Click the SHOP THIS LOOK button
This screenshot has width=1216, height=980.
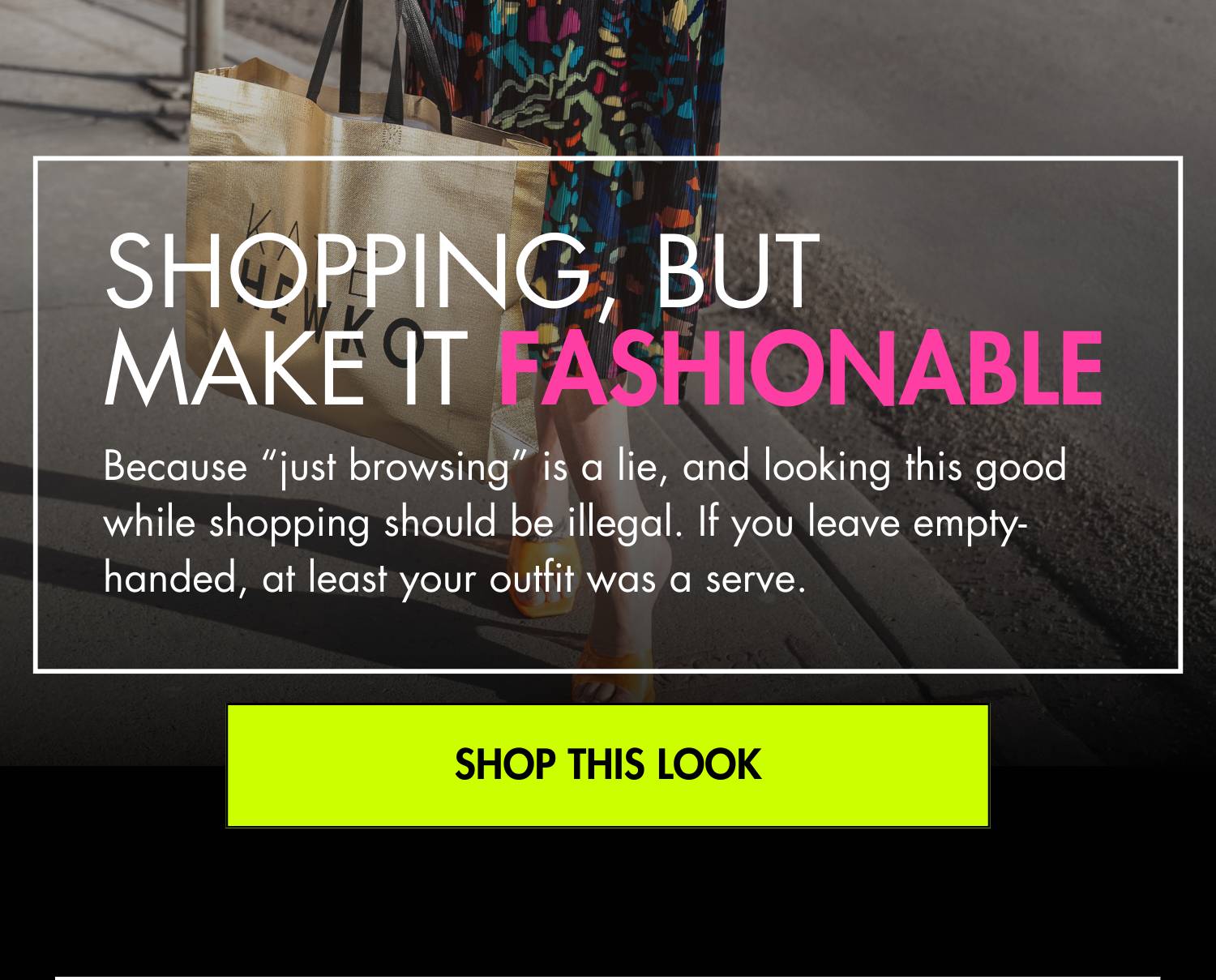pos(608,765)
